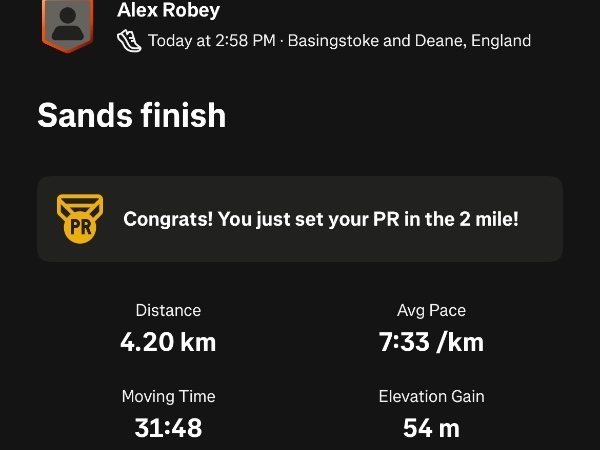The width and height of the screenshot is (600, 450).
Task: Click the Avg Pace stat label
Action: pos(432,311)
